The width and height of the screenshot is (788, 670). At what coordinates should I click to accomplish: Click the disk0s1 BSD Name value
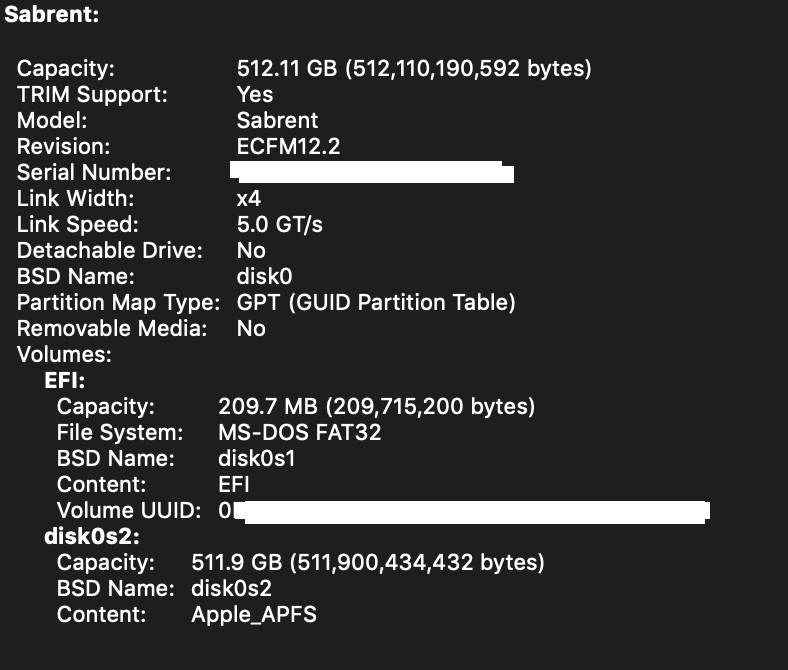click(x=256, y=459)
